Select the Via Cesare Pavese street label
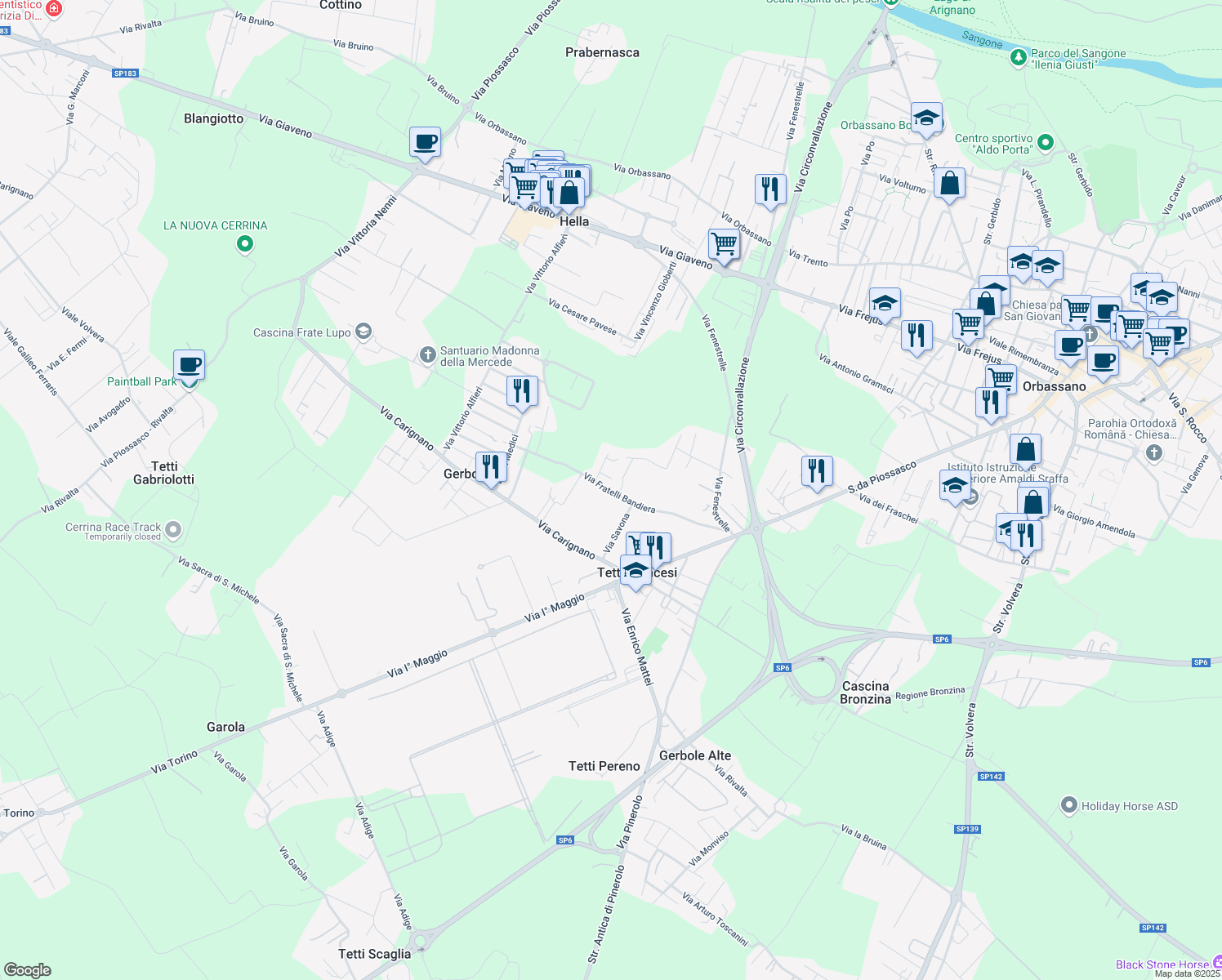 coord(582,316)
